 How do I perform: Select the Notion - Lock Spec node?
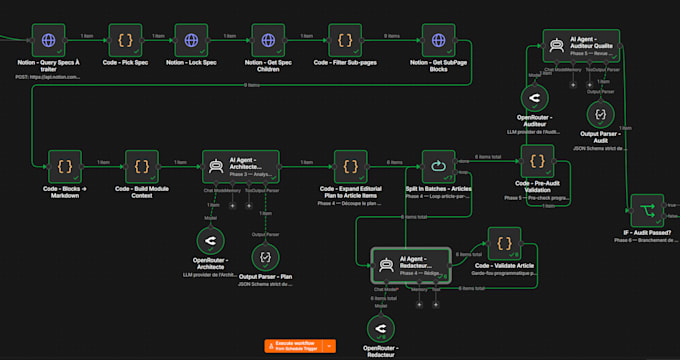pos(191,40)
